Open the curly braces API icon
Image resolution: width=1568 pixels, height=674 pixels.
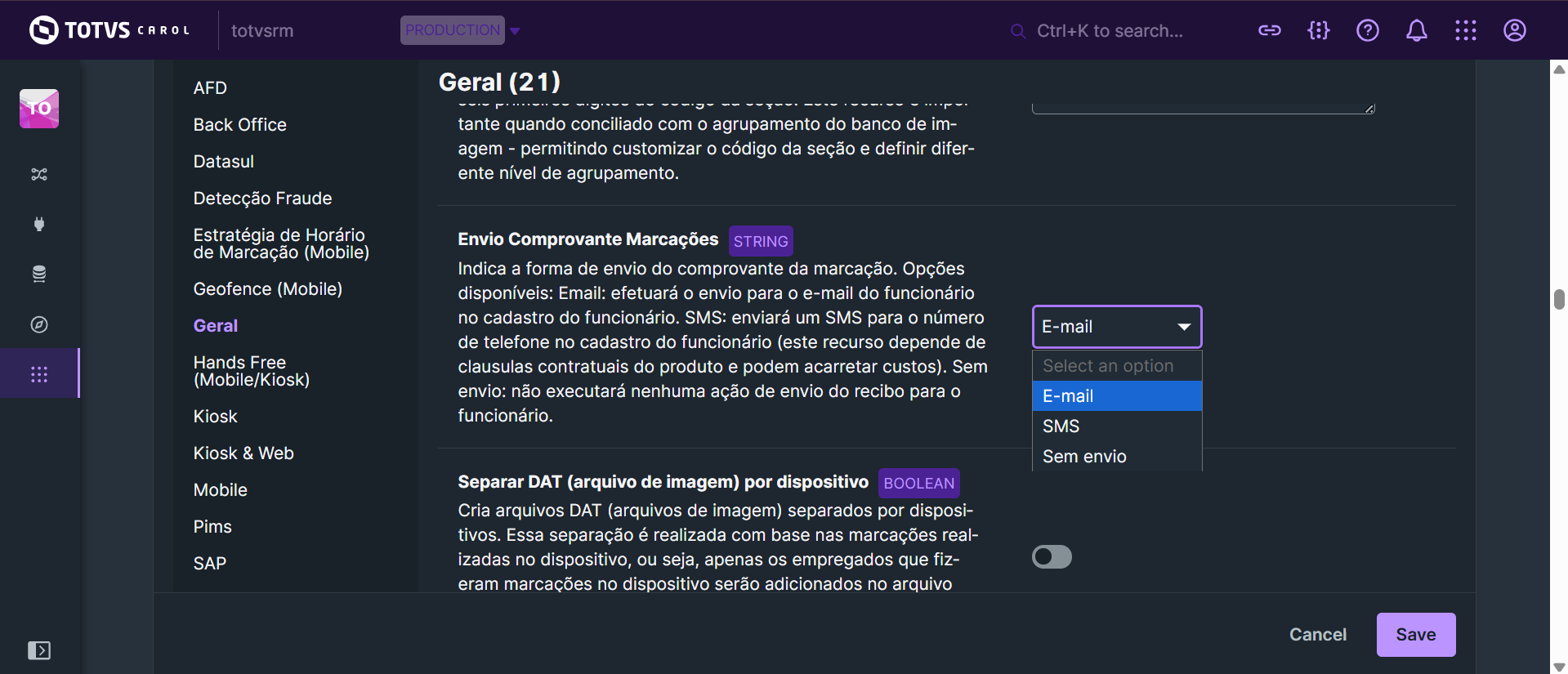pyautogui.click(x=1318, y=30)
